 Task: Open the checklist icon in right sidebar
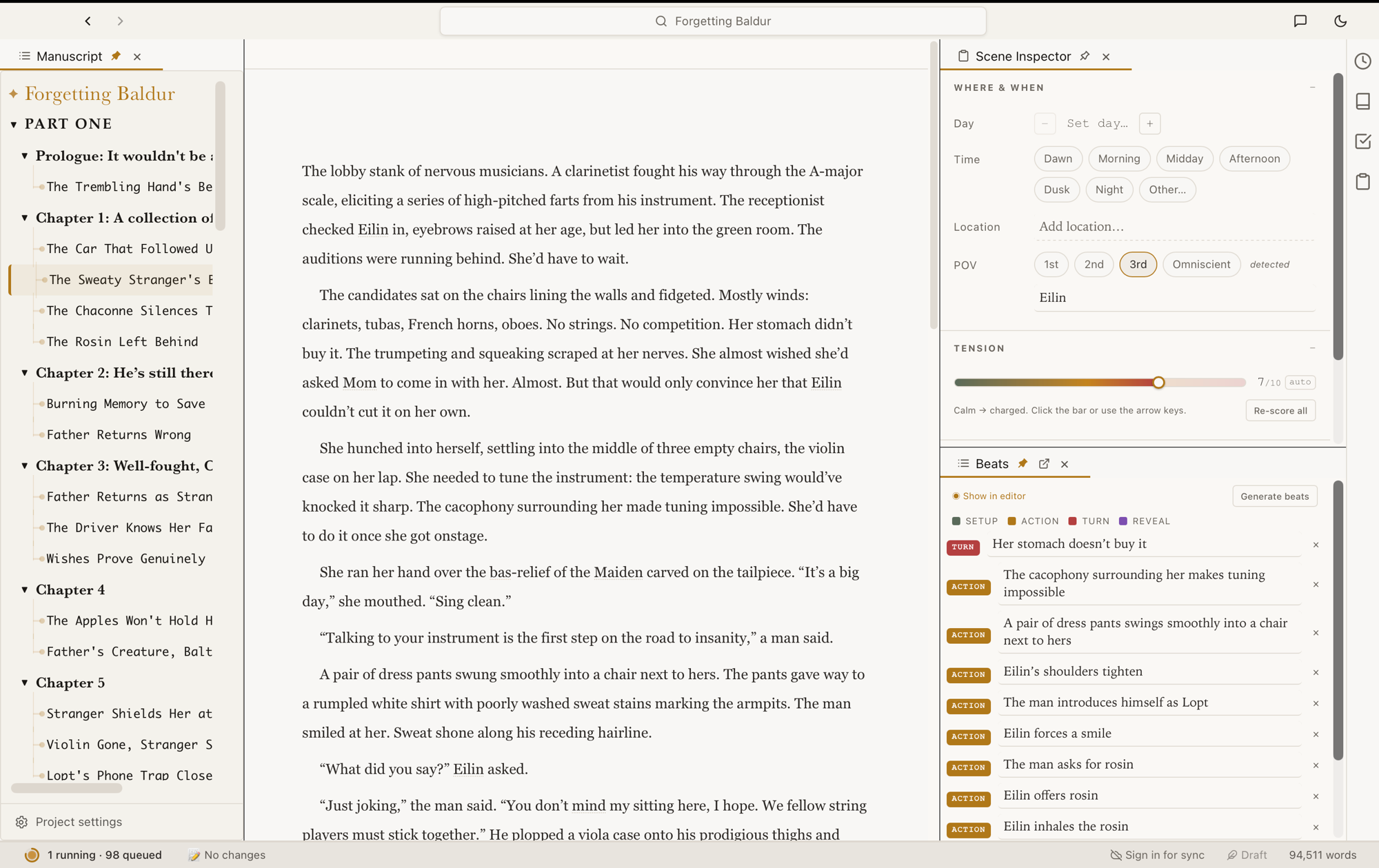pyautogui.click(x=1362, y=141)
